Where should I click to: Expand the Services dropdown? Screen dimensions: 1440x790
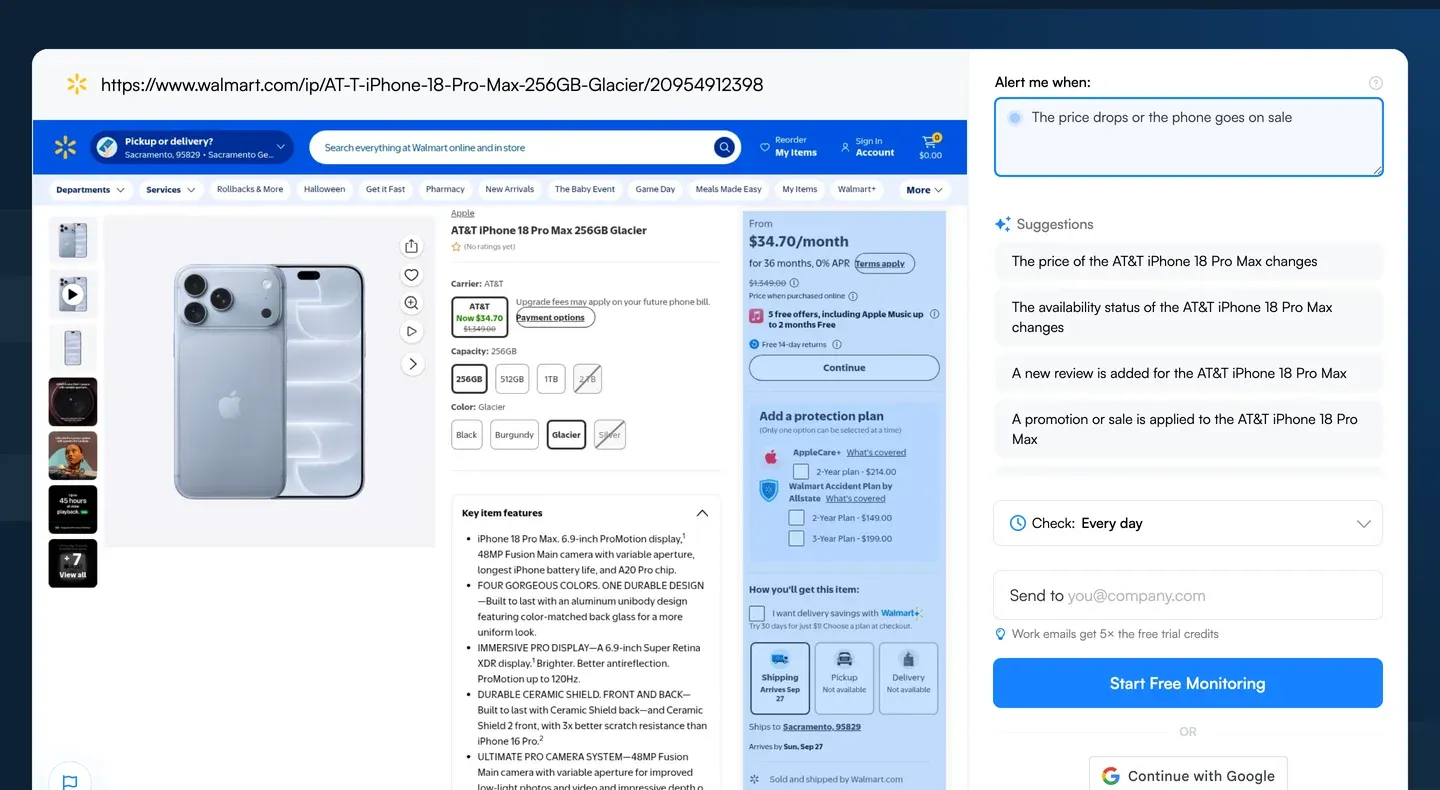pos(171,190)
